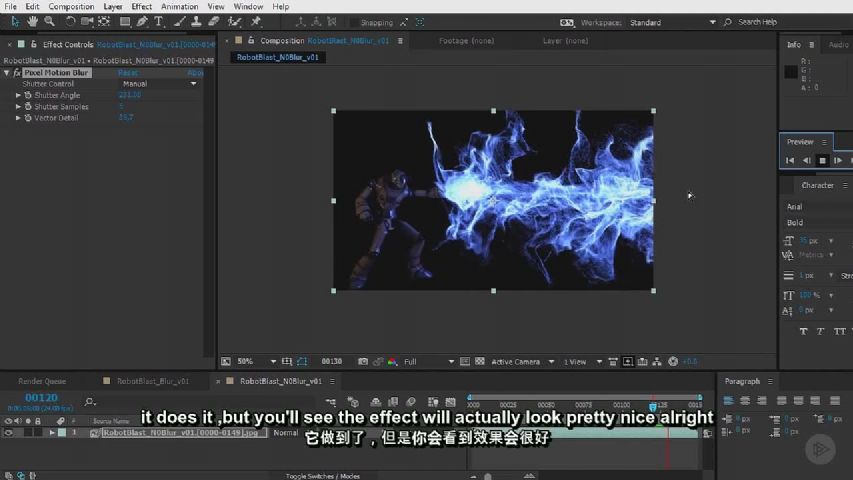Open the Audio panel tab
Screen dimensions: 853x480
coord(838,45)
